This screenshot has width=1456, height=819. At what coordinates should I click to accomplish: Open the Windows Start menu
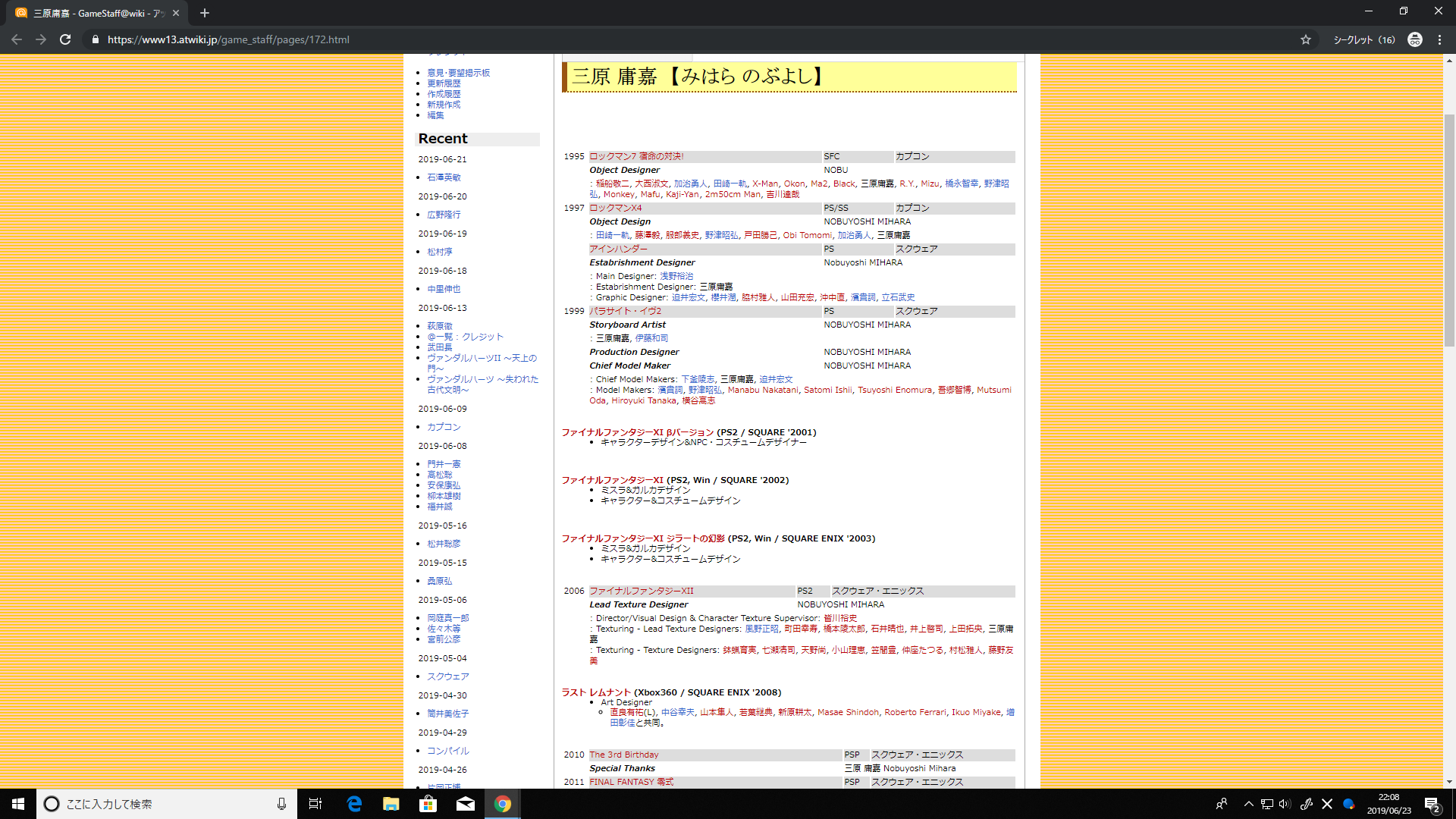tap(18, 804)
